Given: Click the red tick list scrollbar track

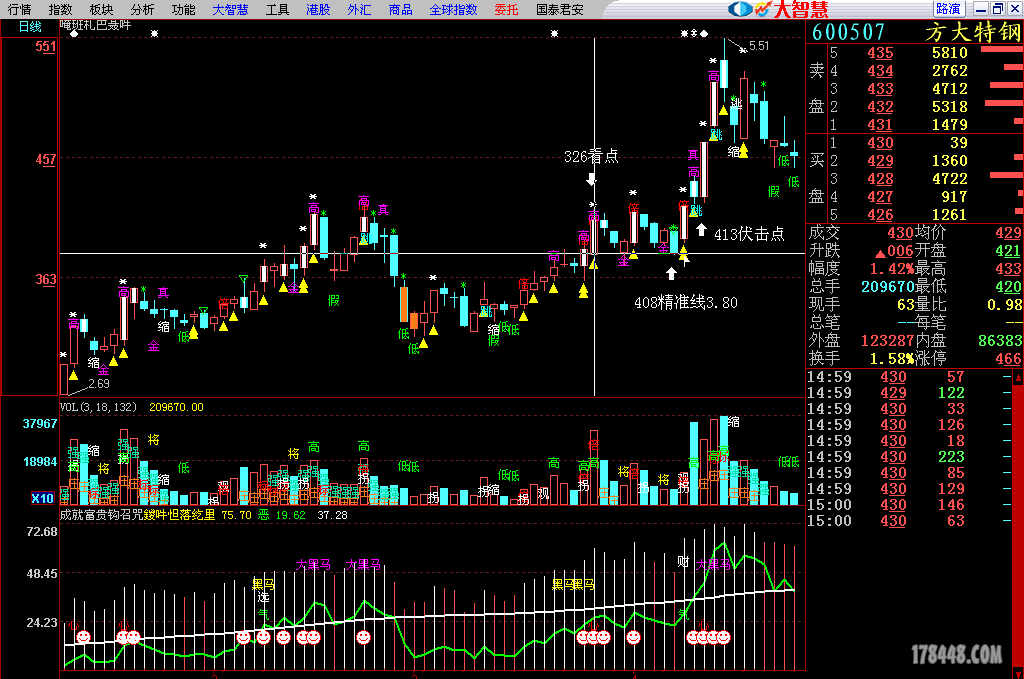Looking at the screenshot, I should (1018, 524).
